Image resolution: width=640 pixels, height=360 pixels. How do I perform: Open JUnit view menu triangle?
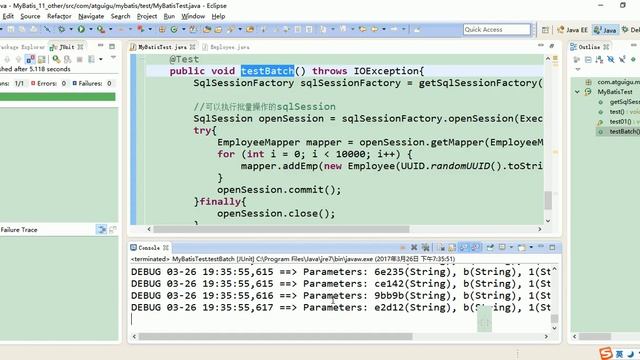(x=113, y=58)
